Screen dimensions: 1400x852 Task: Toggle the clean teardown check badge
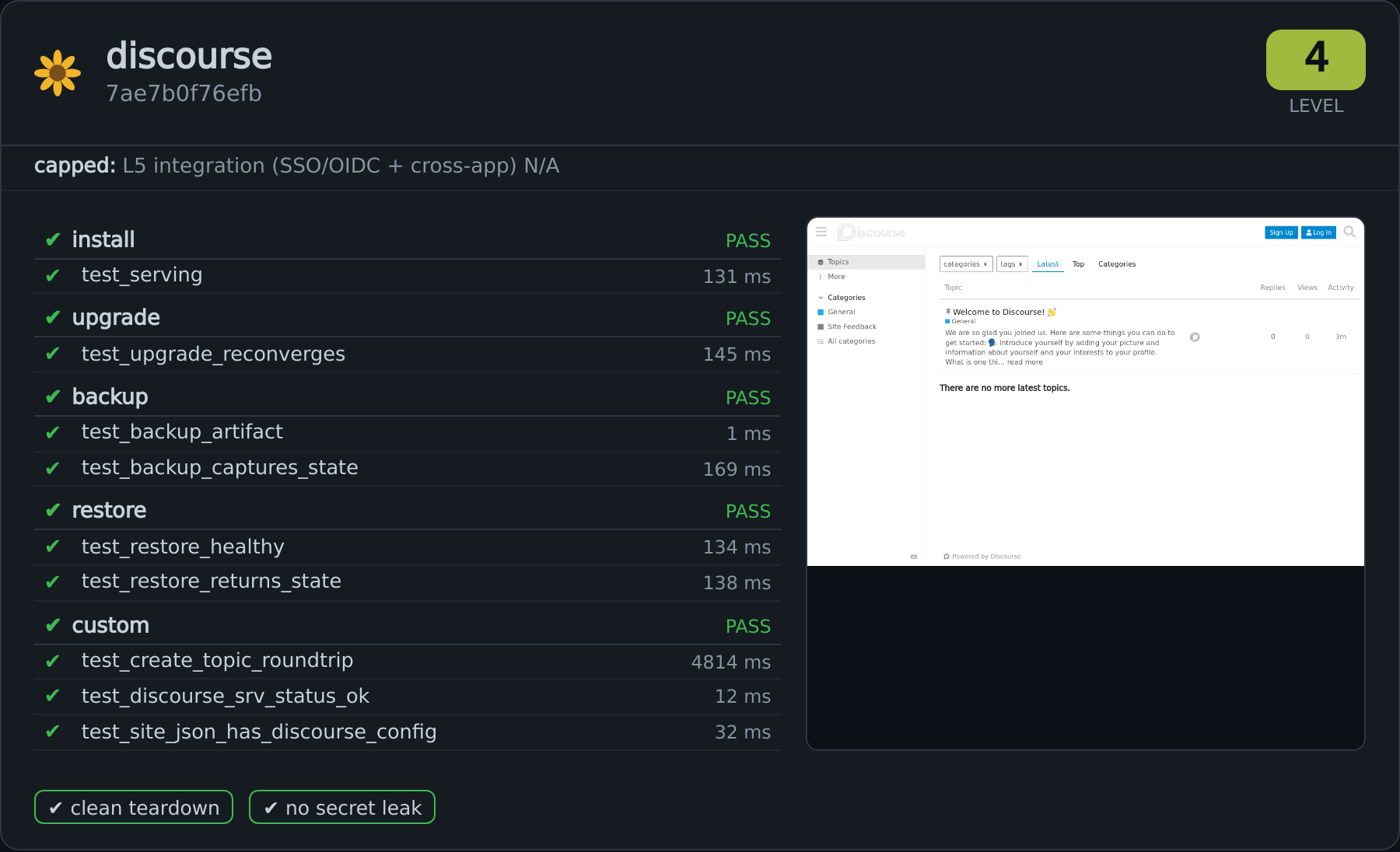[x=134, y=807]
